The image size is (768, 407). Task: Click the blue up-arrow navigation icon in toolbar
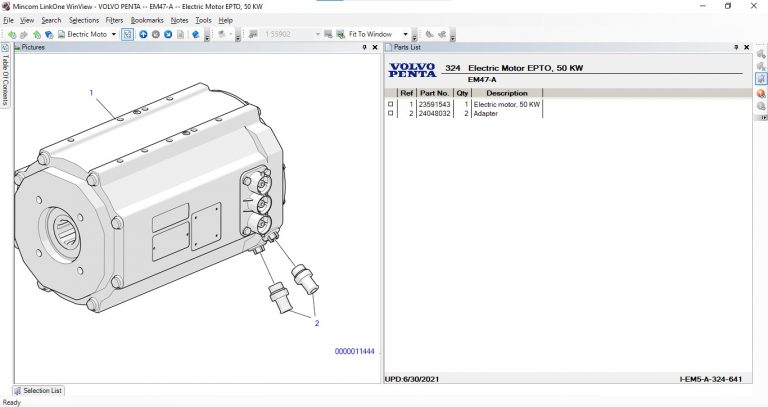tap(143, 34)
